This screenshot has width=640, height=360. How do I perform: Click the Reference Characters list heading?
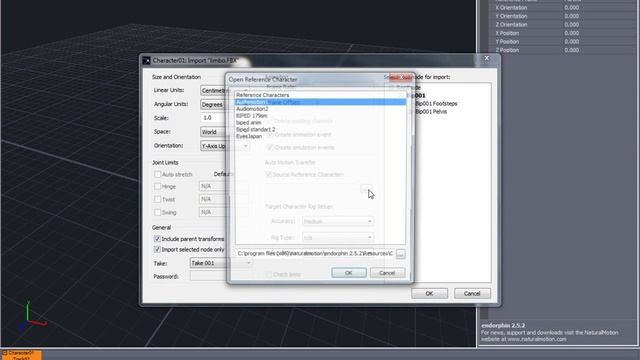(262, 95)
